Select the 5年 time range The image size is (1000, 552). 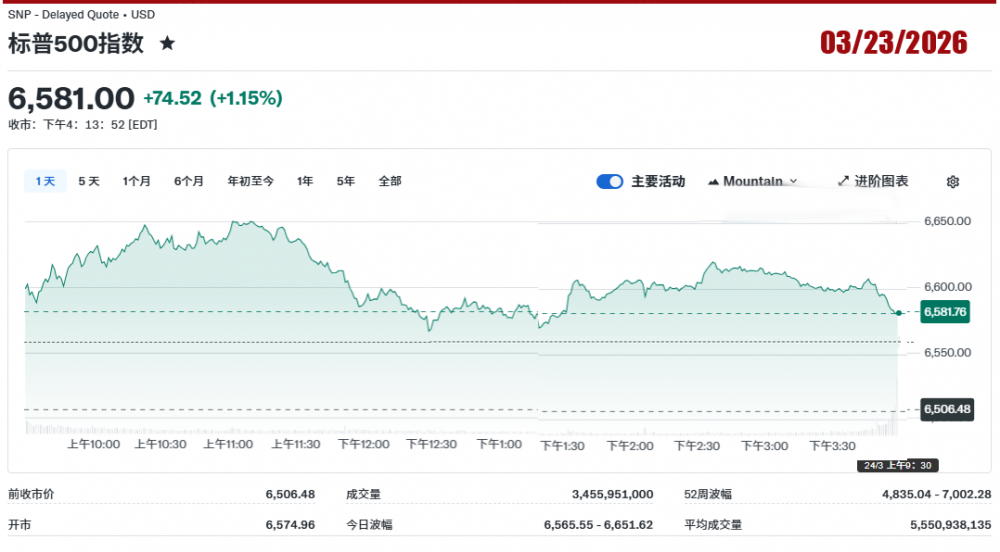[x=346, y=181]
